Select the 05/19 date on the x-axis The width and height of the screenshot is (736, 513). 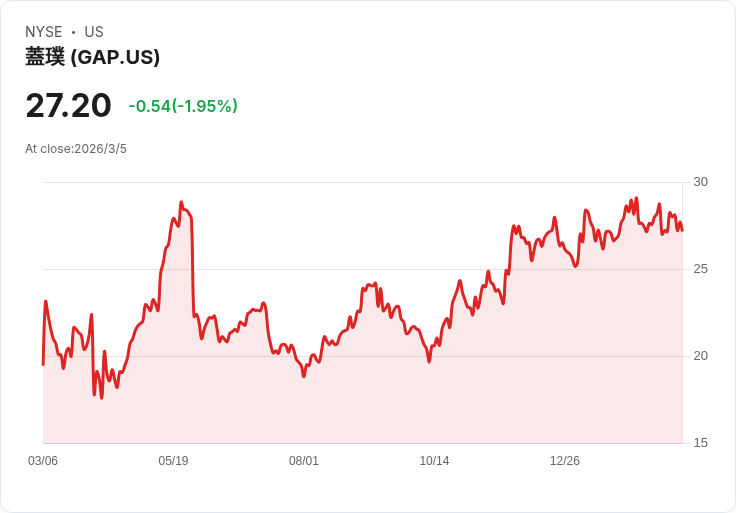pyautogui.click(x=173, y=461)
